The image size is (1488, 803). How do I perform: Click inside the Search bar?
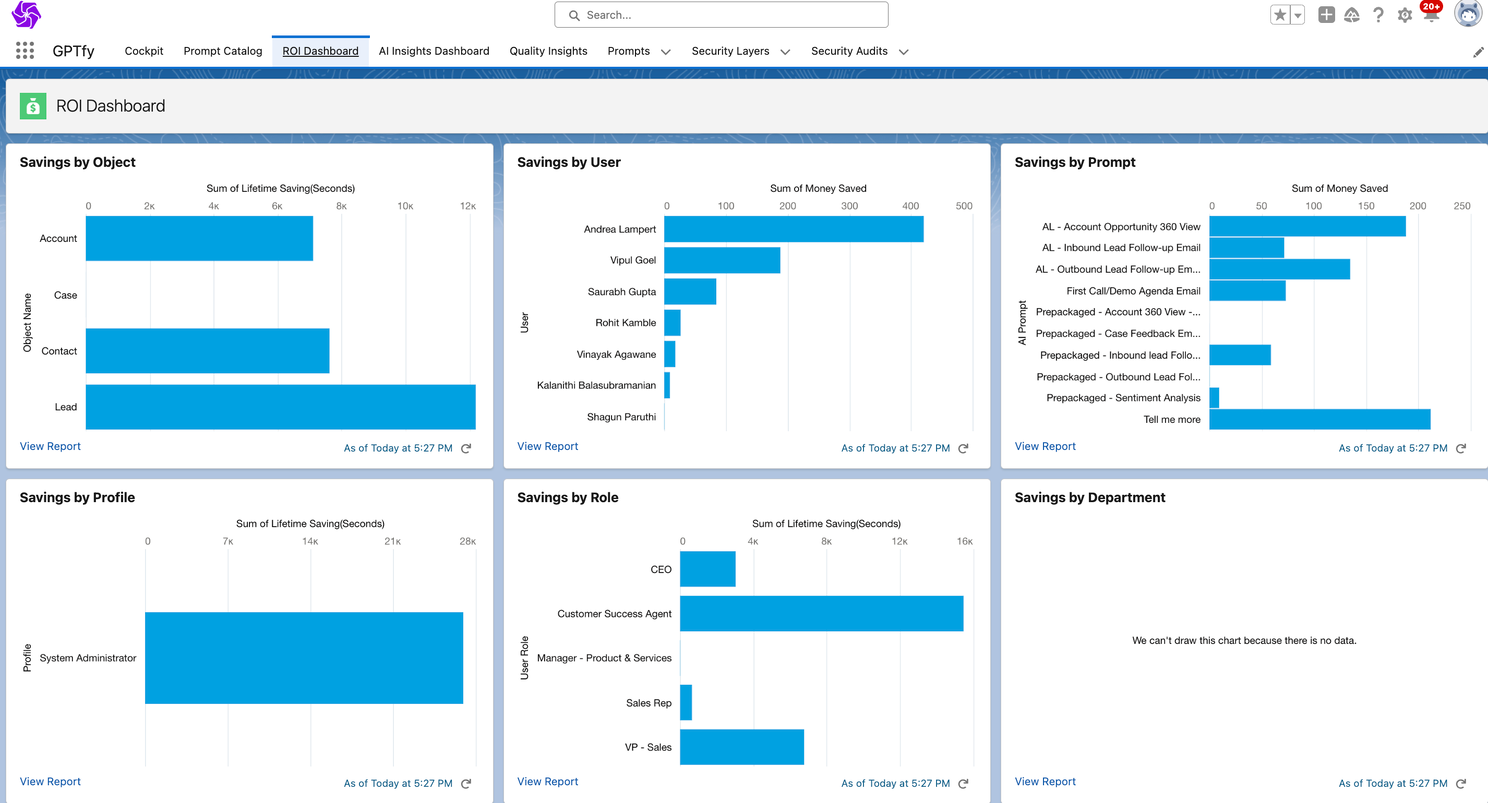click(x=720, y=15)
